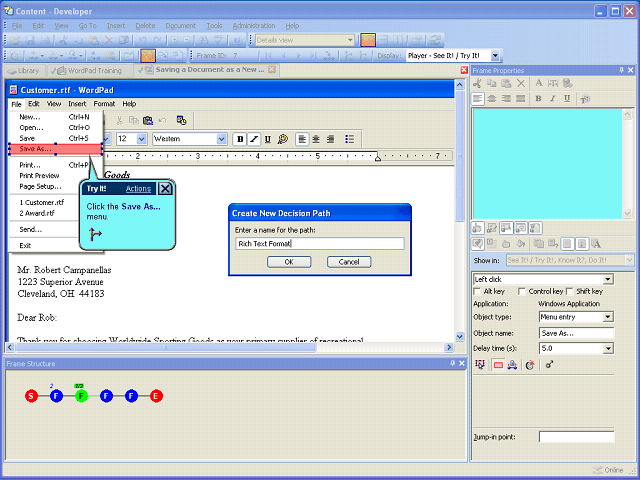Click the red E end node
The image size is (640, 480).
point(156,396)
